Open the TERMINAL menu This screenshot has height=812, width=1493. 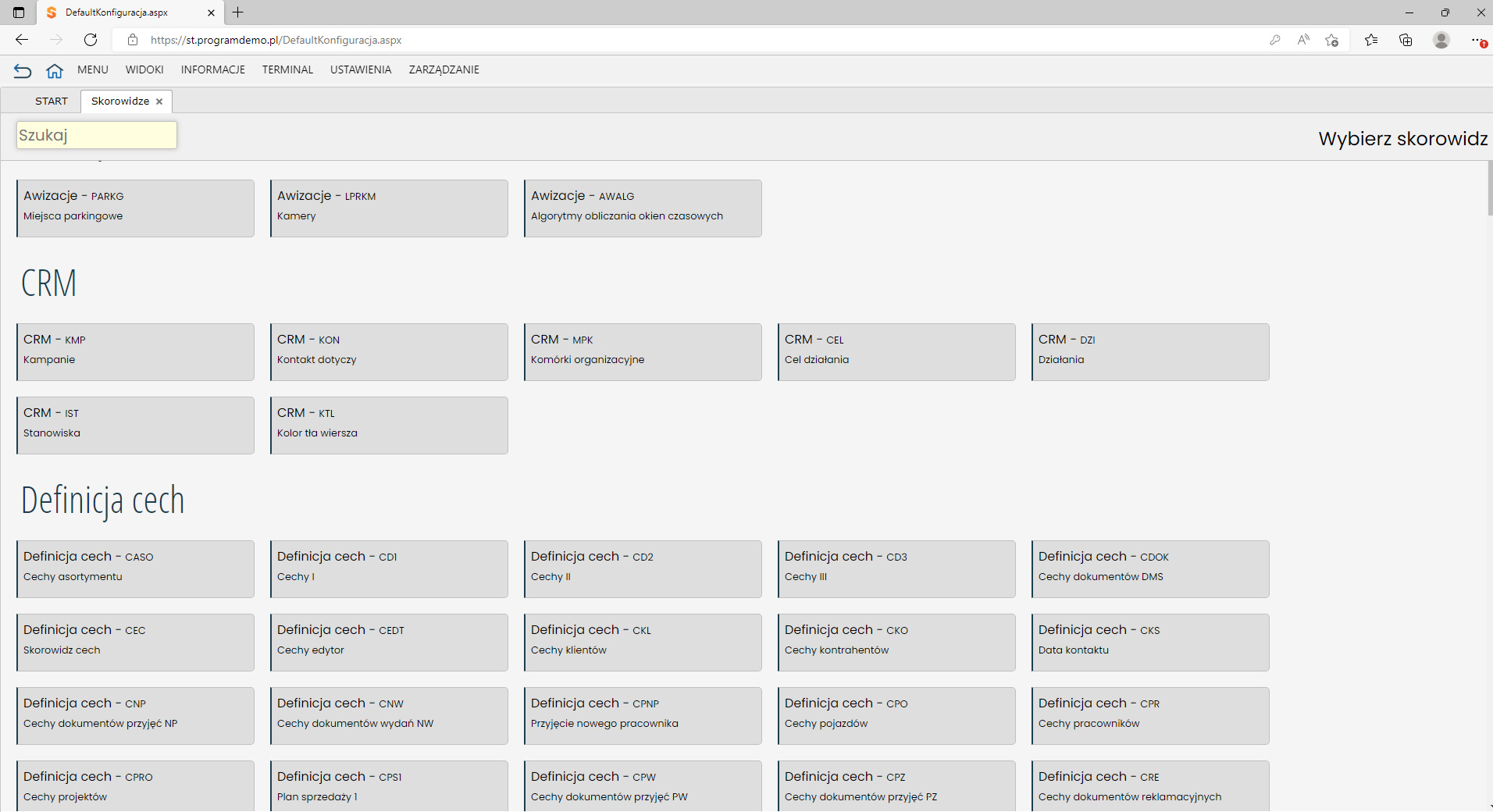pyautogui.click(x=287, y=69)
